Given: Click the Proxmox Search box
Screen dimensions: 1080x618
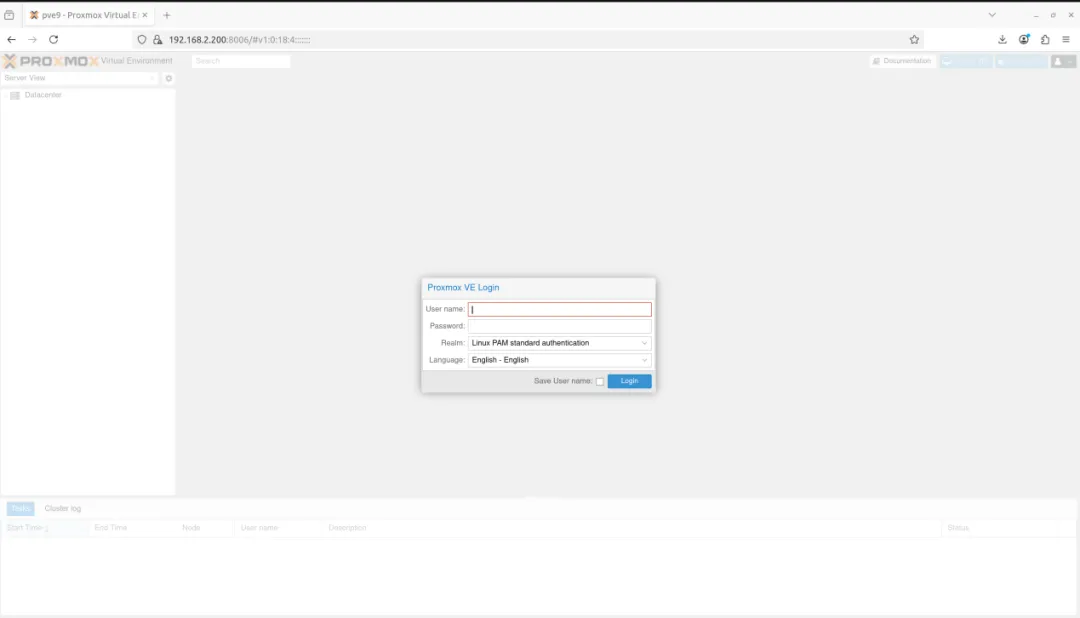Looking at the screenshot, I should [x=241, y=61].
